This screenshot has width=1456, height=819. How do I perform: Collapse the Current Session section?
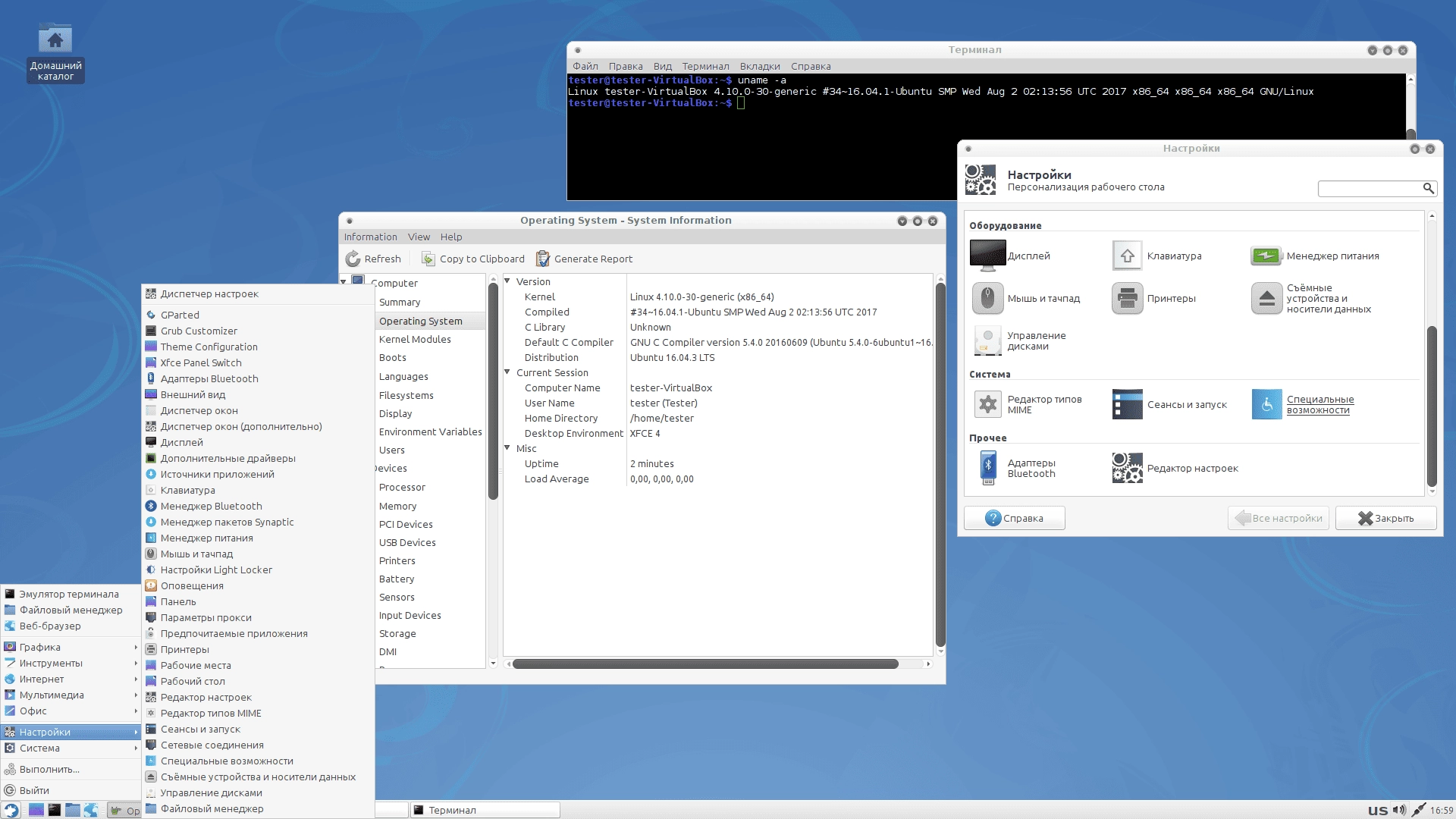[507, 372]
